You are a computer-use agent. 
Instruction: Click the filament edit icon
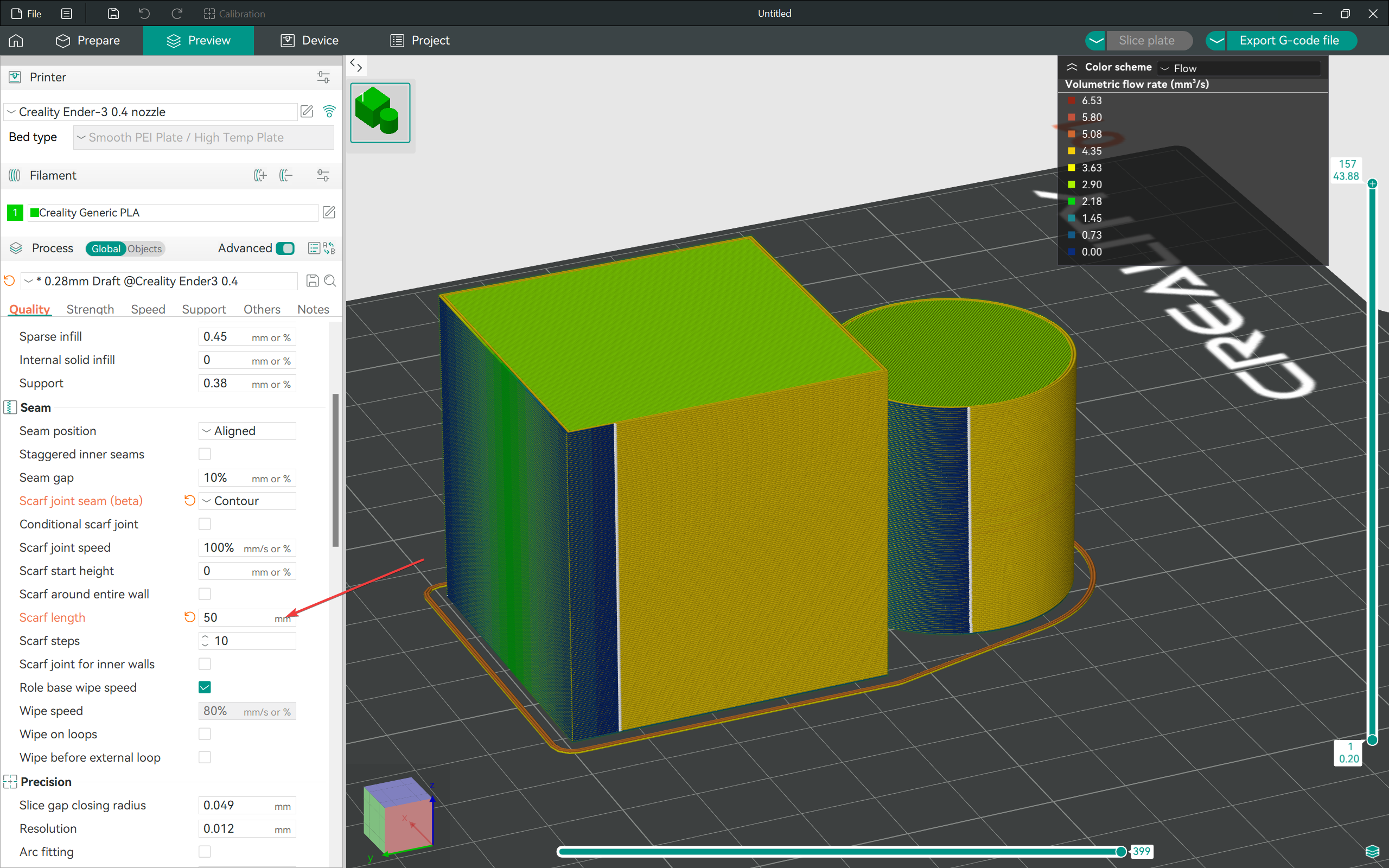pos(328,212)
